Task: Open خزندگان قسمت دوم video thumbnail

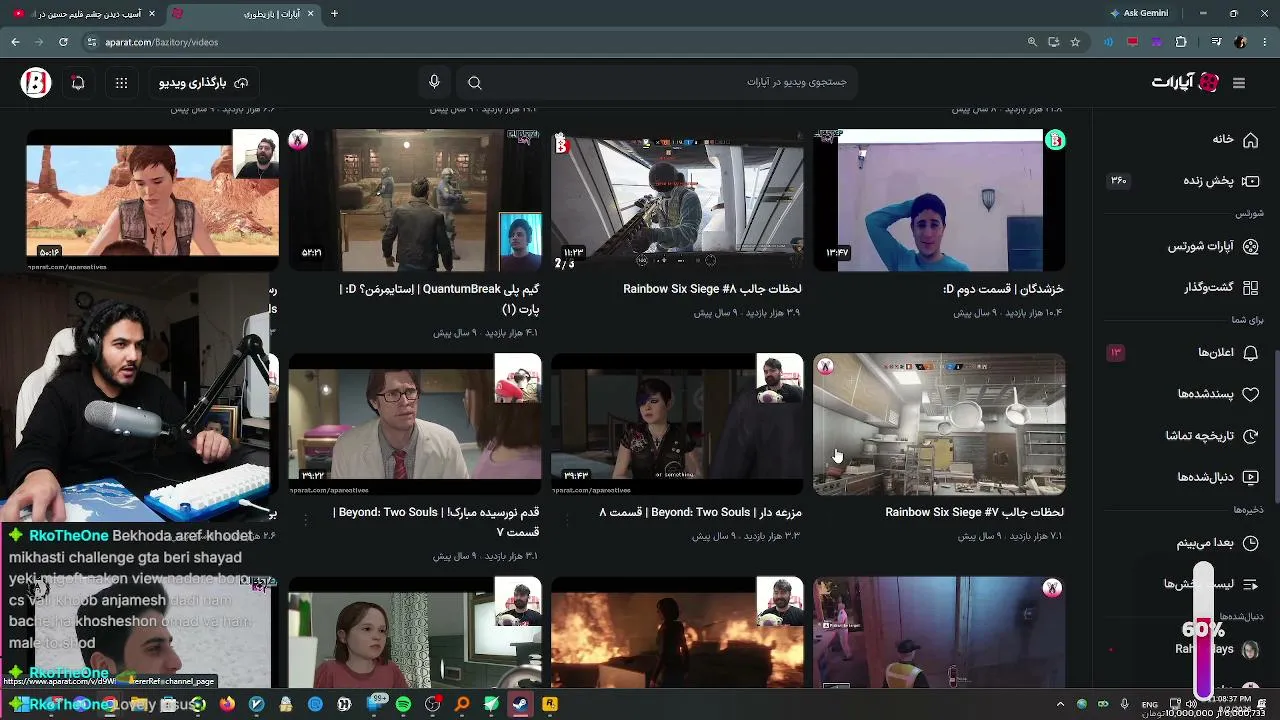Action: pos(939,200)
